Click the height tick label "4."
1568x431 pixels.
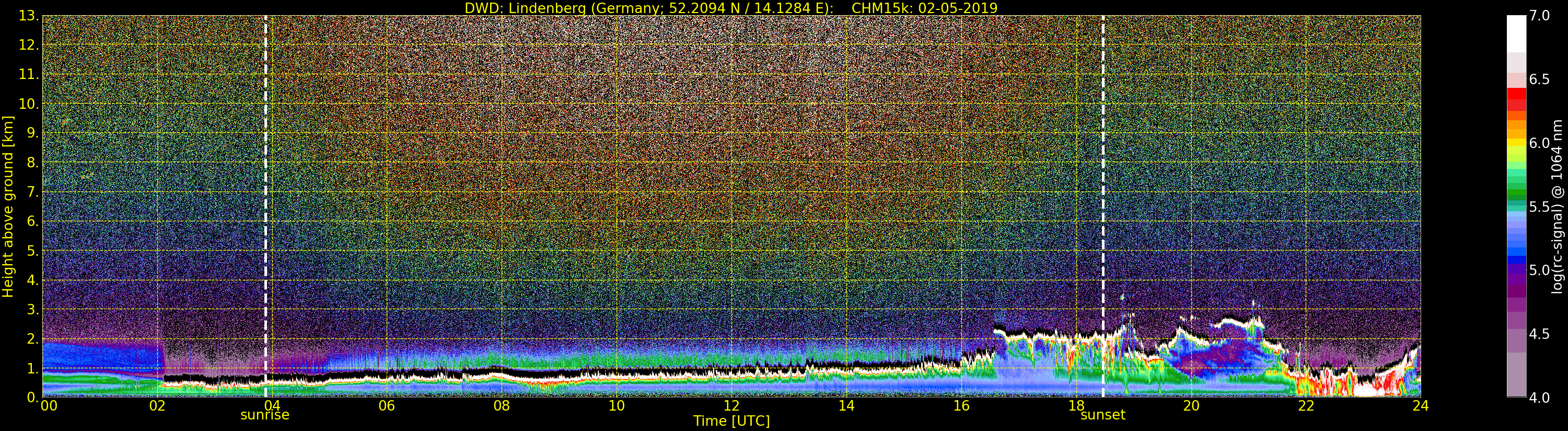tap(33, 280)
